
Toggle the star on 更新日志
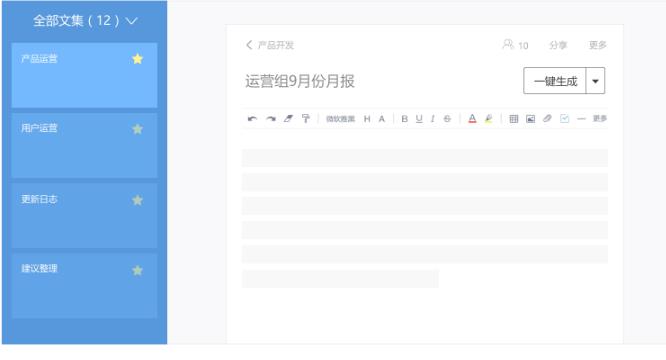pyautogui.click(x=137, y=200)
